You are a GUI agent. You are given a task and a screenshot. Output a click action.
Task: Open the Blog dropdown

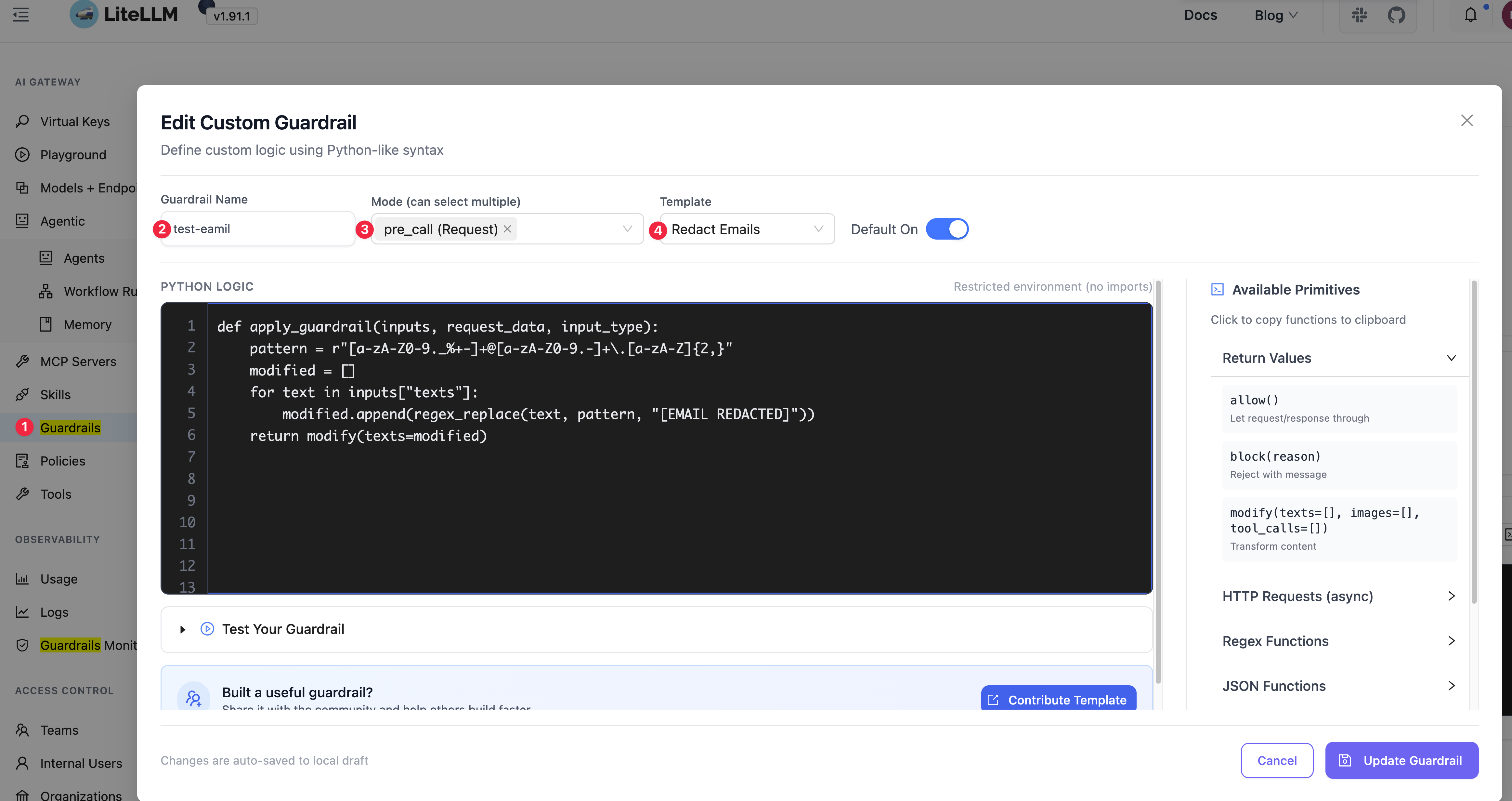pyautogui.click(x=1276, y=15)
